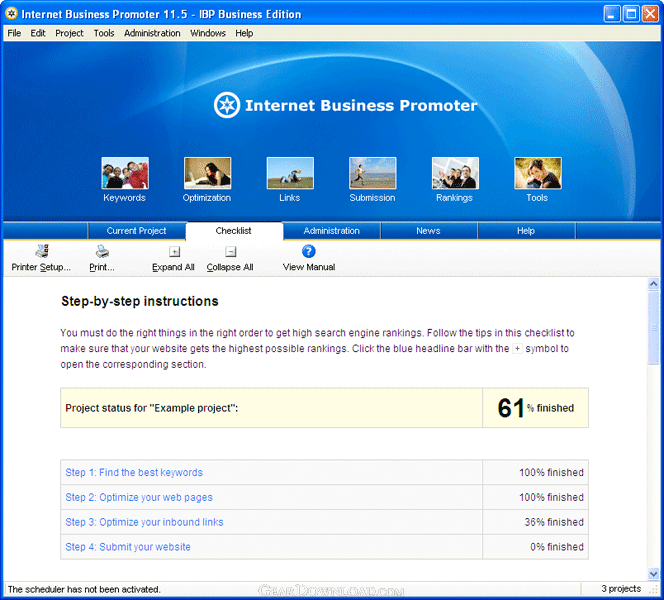The image size is (664, 600).
Task: Click the Collapse All minus icon
Action: [x=231, y=252]
